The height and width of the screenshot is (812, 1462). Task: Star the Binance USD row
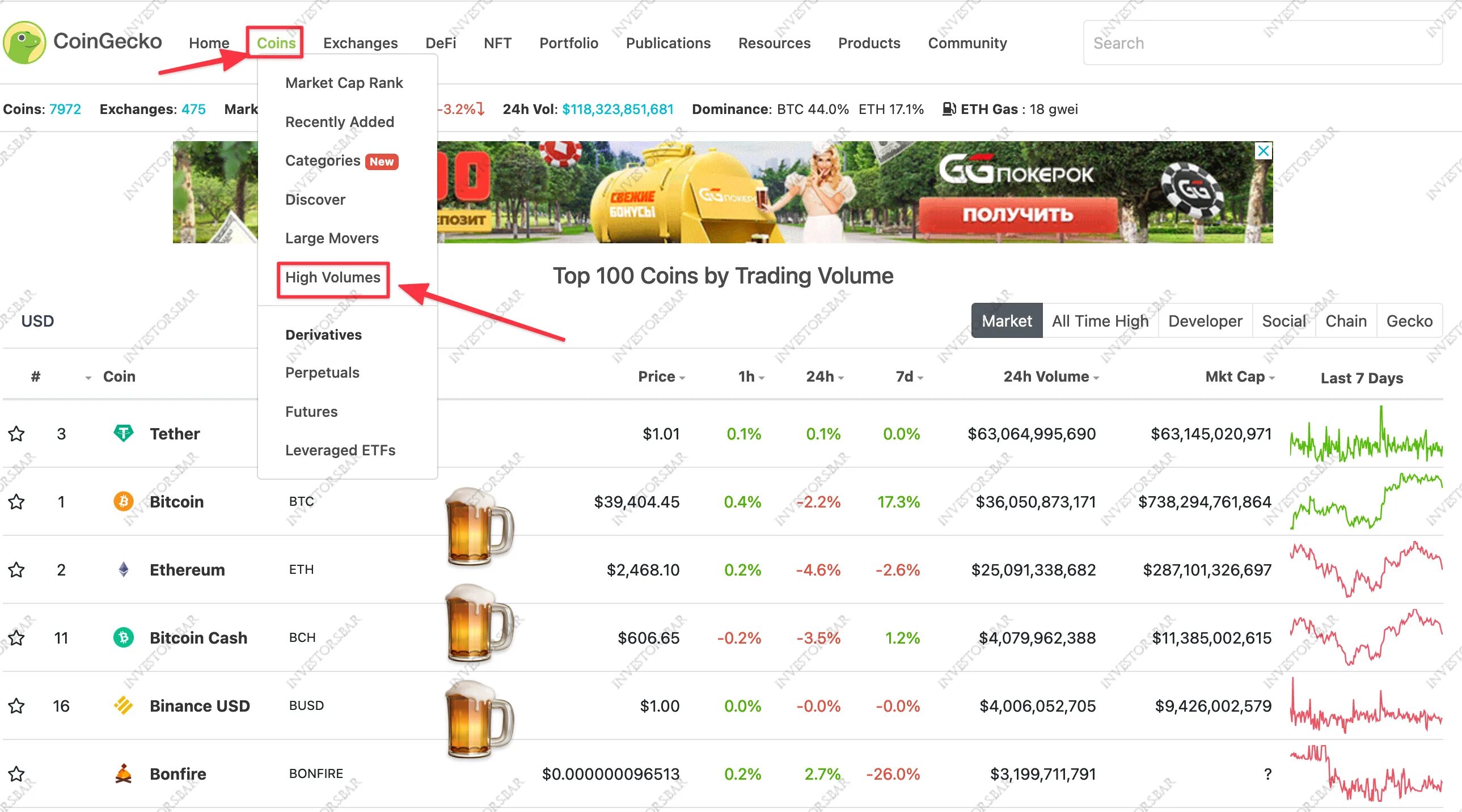tap(16, 706)
